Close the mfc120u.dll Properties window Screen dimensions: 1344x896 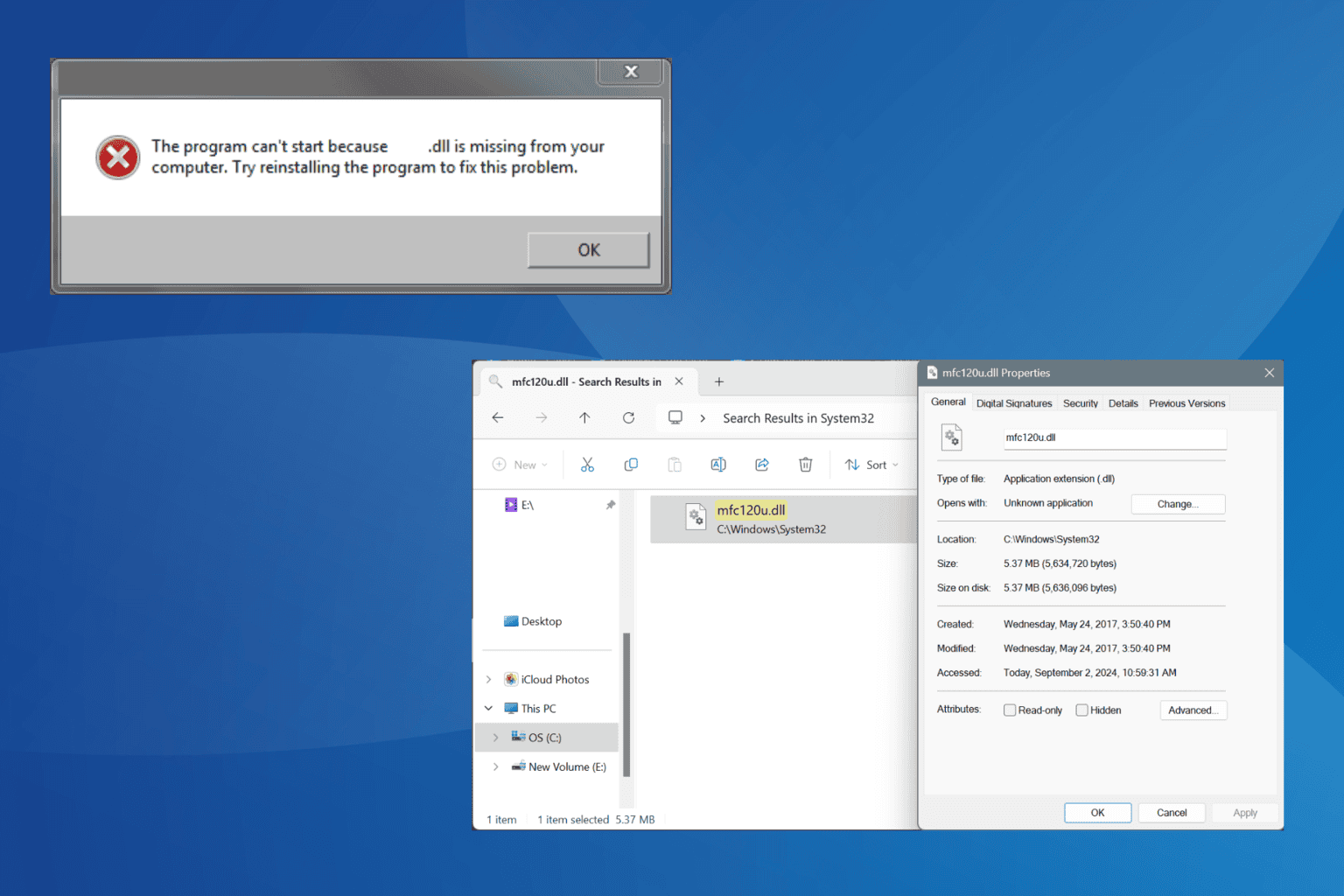(x=1269, y=373)
